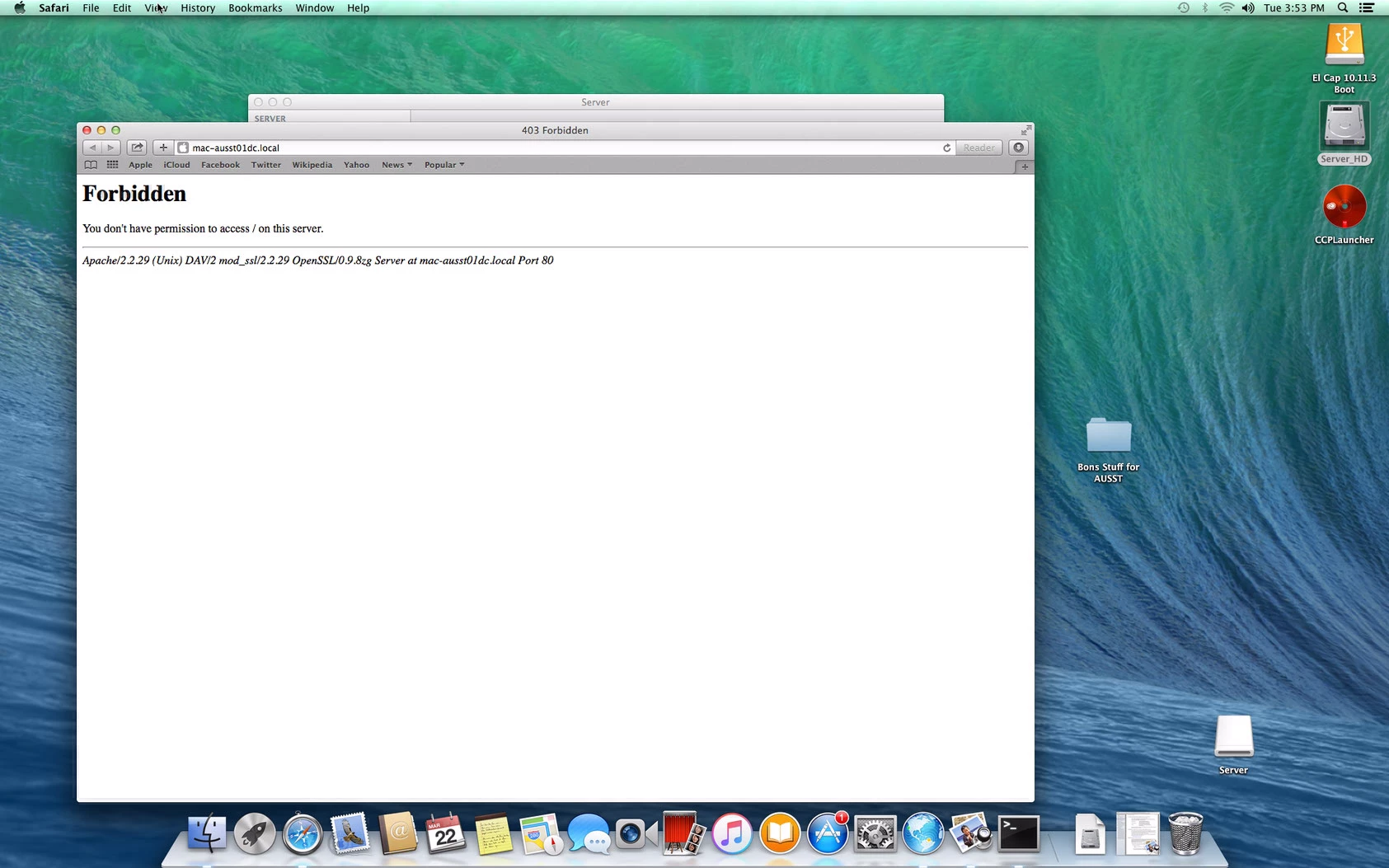The height and width of the screenshot is (868, 1389).
Task: Open Downloads stack in the Dock
Action: [x=1090, y=833]
